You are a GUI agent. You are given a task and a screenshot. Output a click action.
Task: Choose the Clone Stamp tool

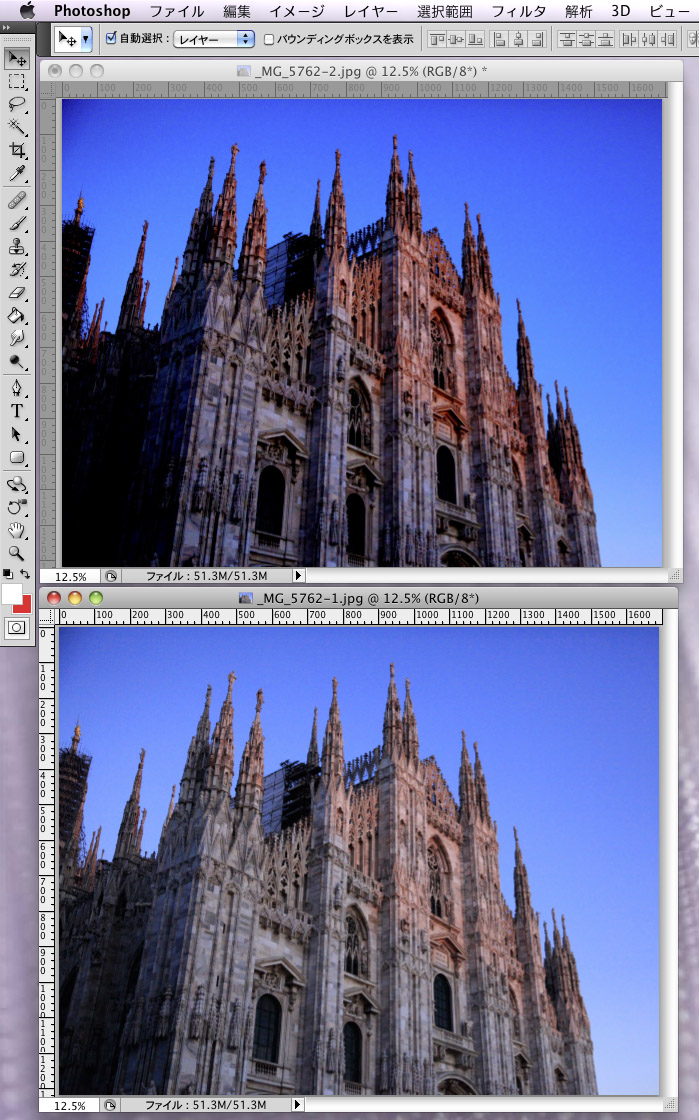[17, 247]
